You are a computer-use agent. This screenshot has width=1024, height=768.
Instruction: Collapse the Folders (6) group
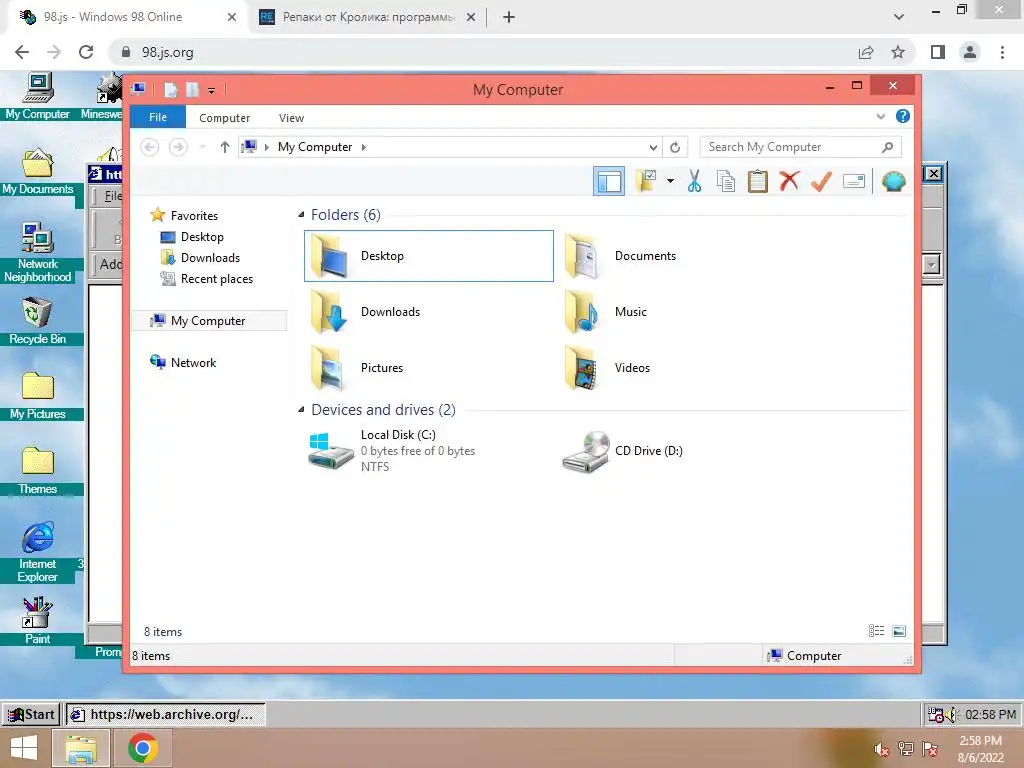tap(301, 214)
